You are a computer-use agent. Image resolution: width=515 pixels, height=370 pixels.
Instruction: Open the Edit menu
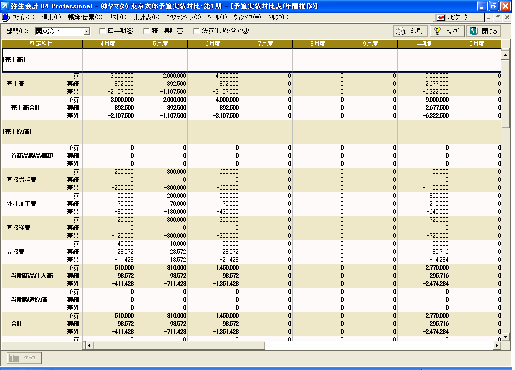(x=51, y=17)
